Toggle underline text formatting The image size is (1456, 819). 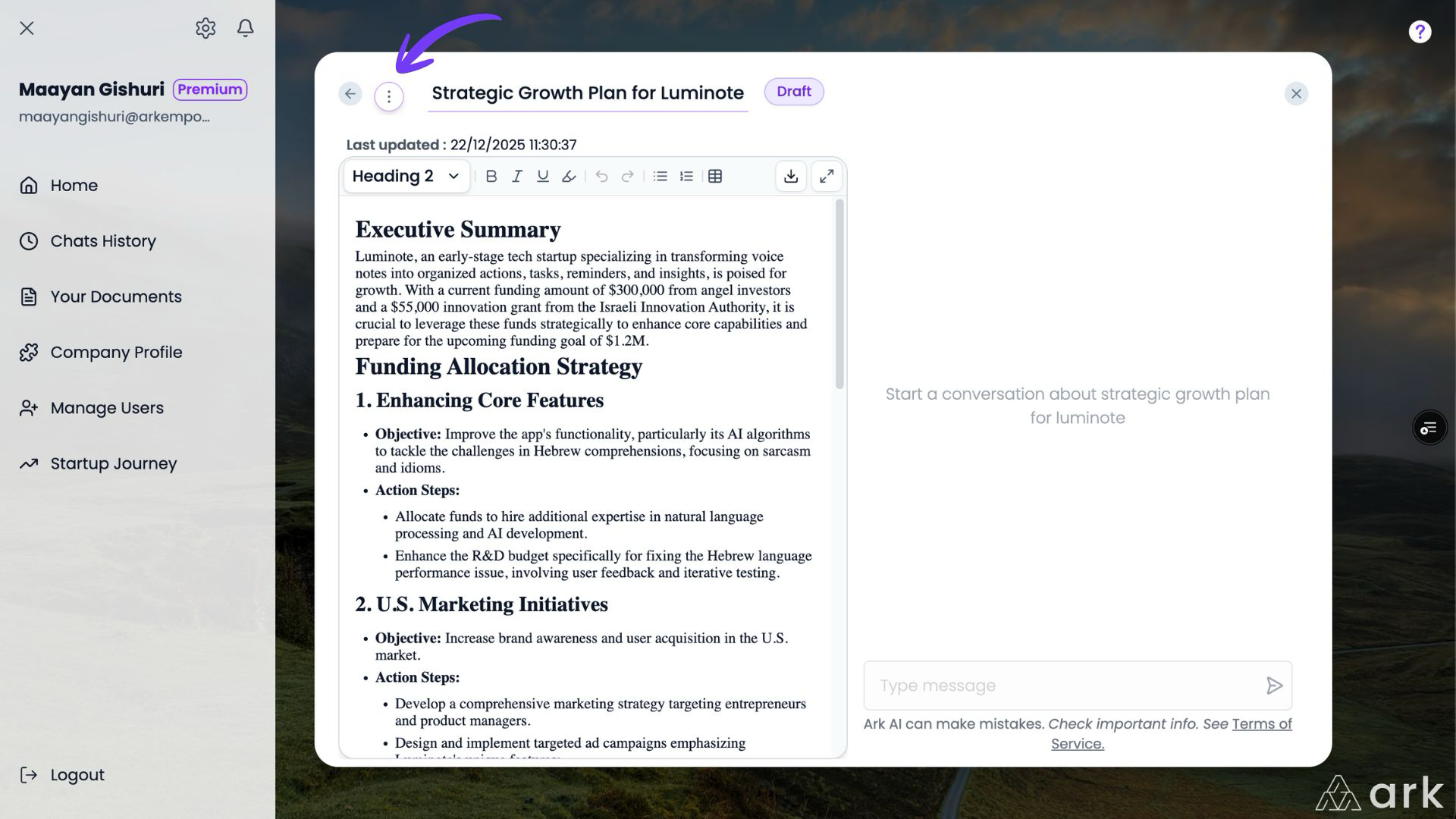(x=543, y=177)
